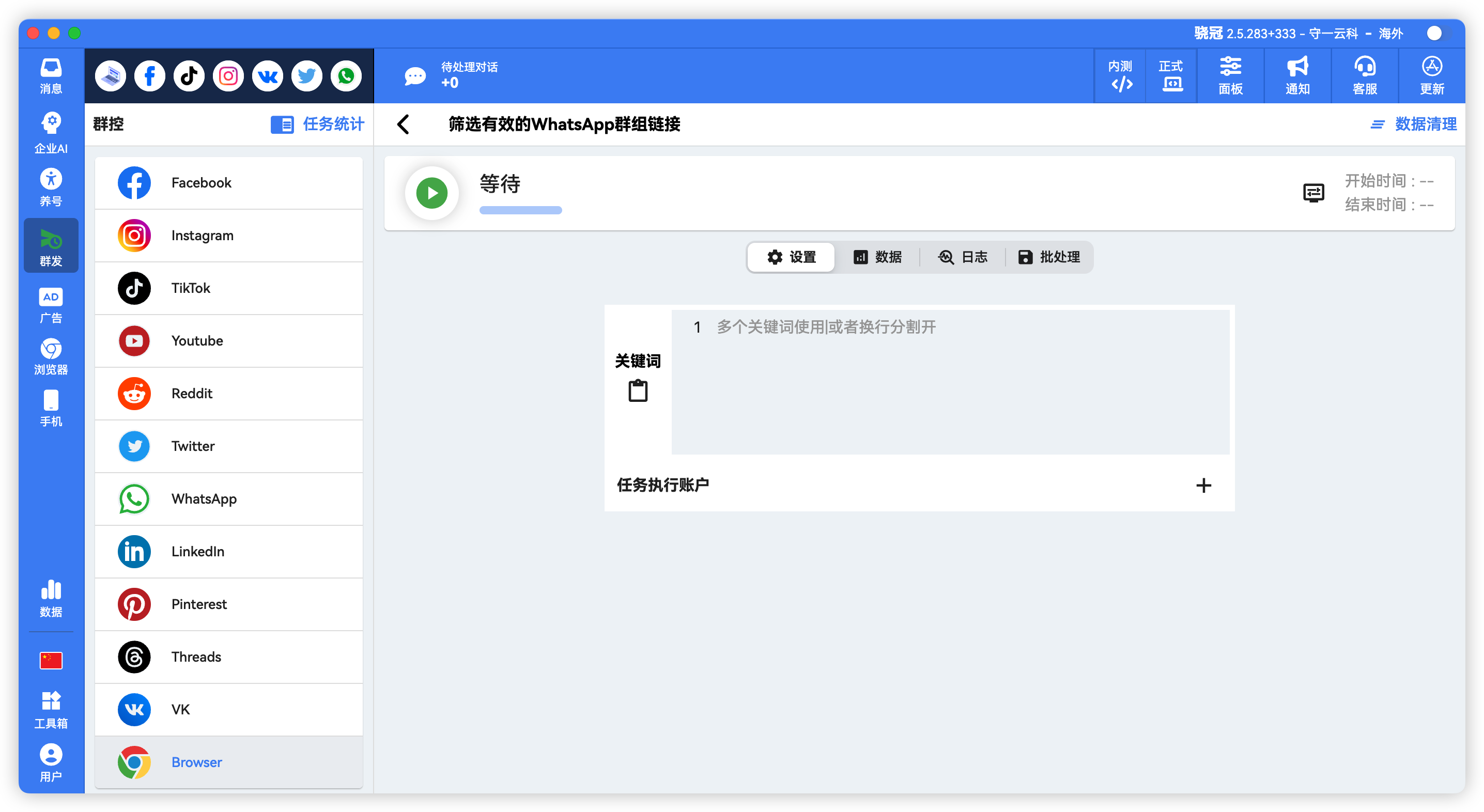Open 任务统计 task statistics
1484x812 pixels.
tap(317, 124)
